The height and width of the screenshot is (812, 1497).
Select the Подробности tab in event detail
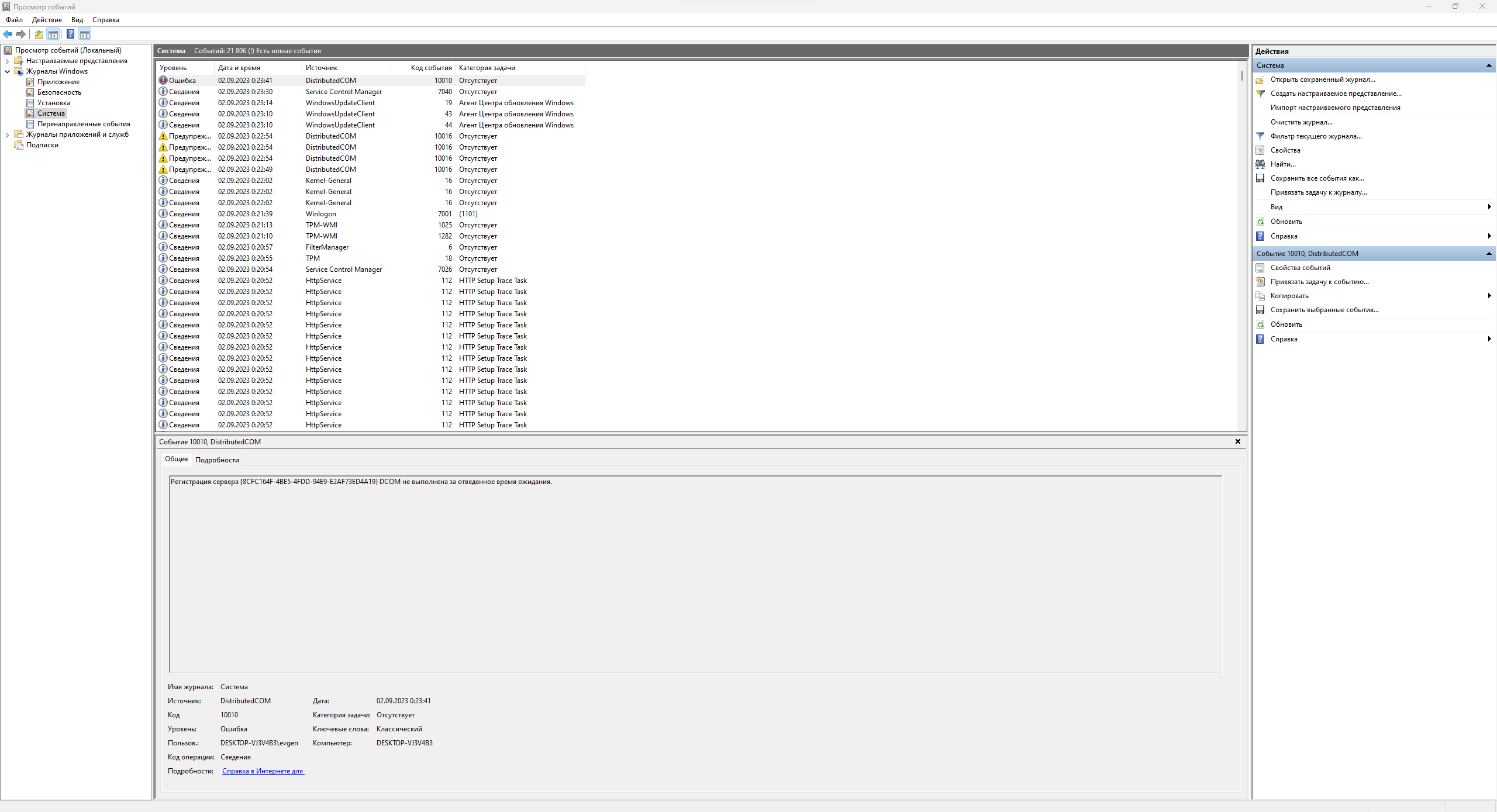tap(218, 459)
